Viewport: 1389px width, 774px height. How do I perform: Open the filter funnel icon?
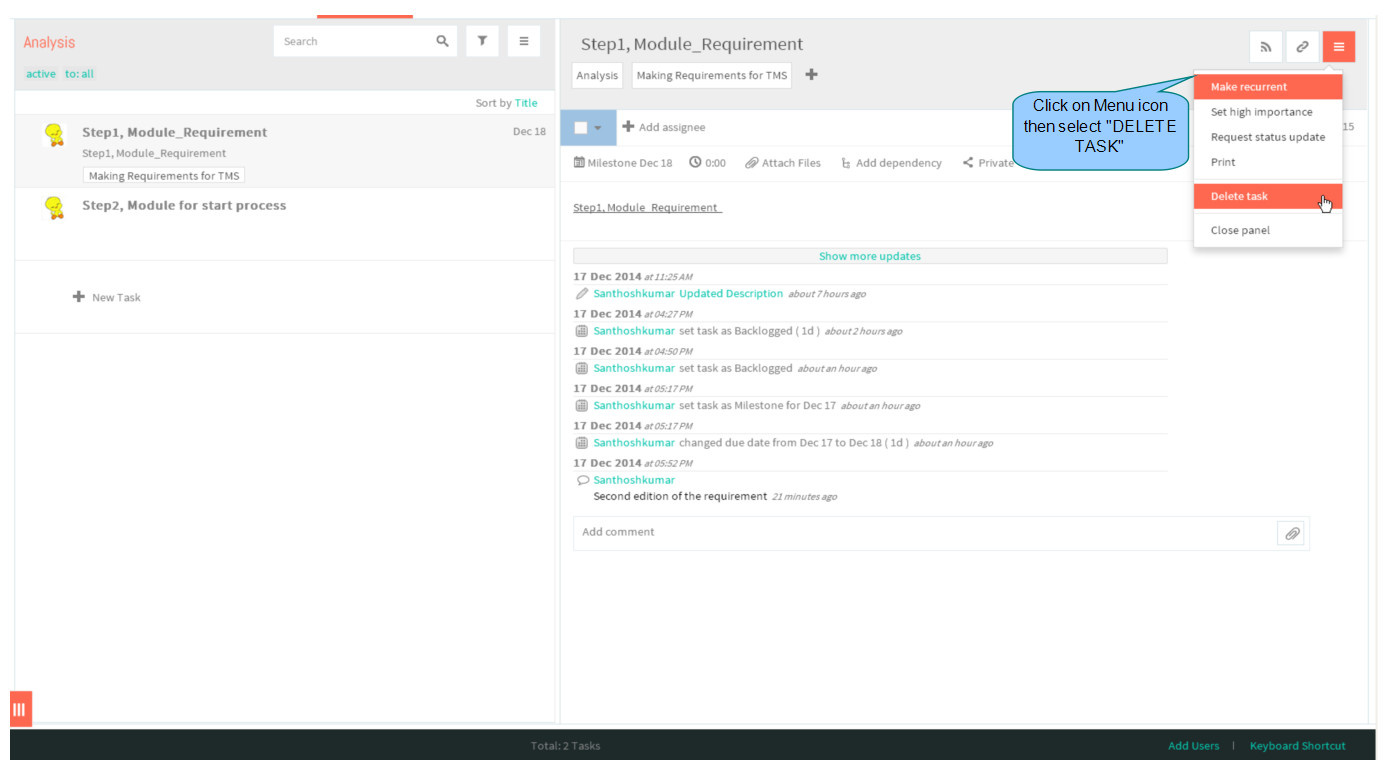tap(482, 41)
